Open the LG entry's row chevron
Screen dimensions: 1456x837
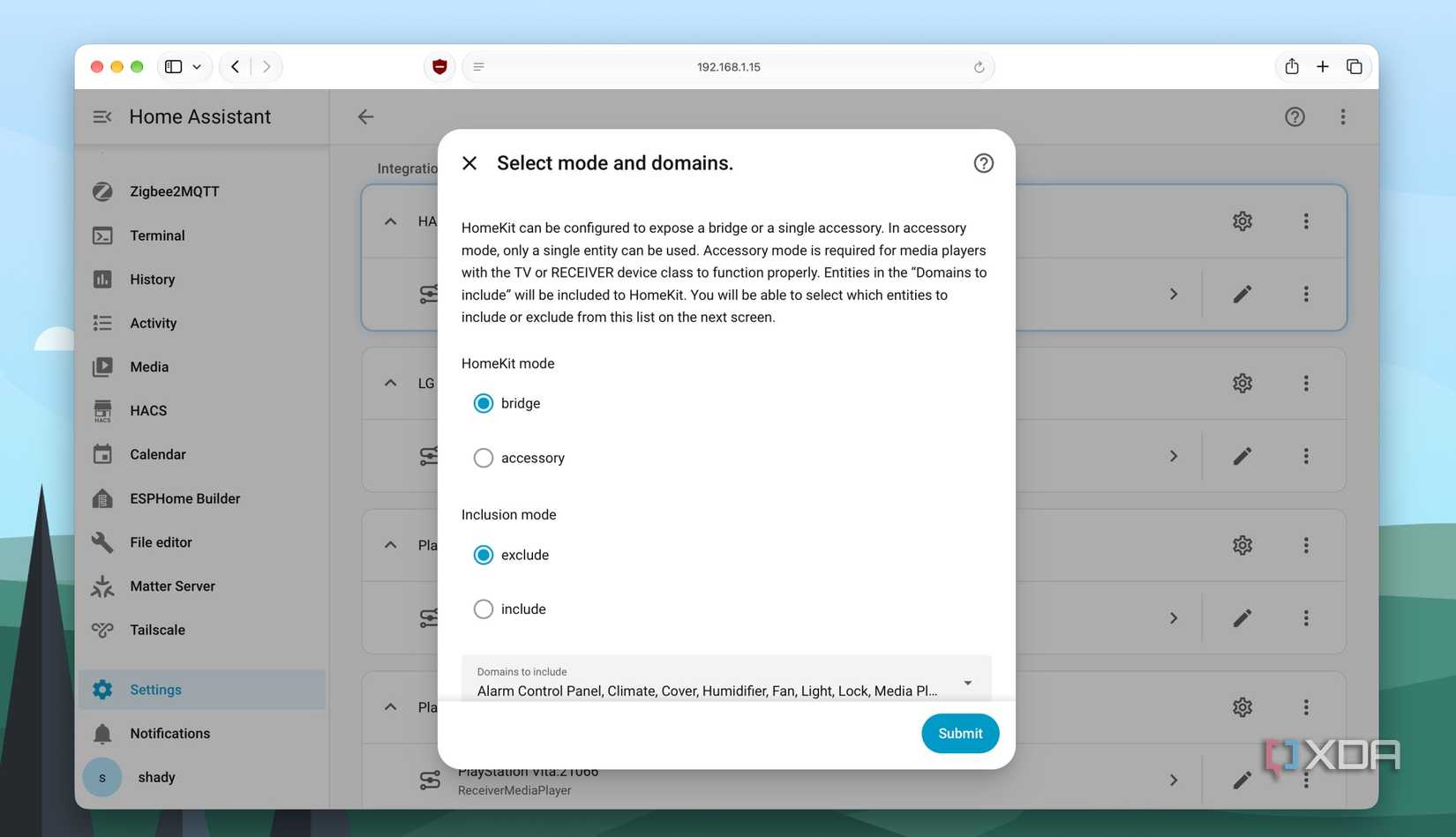1174,456
